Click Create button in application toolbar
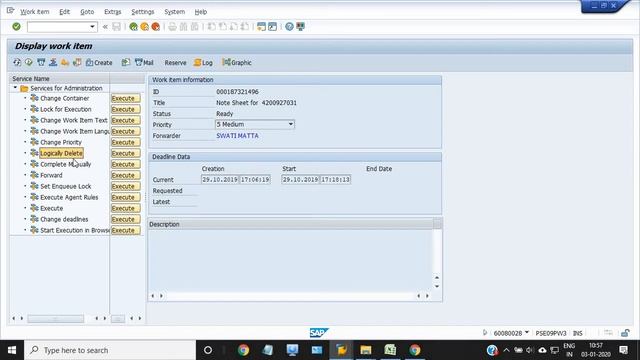Viewport: 640px width, 360px height. click(99, 62)
